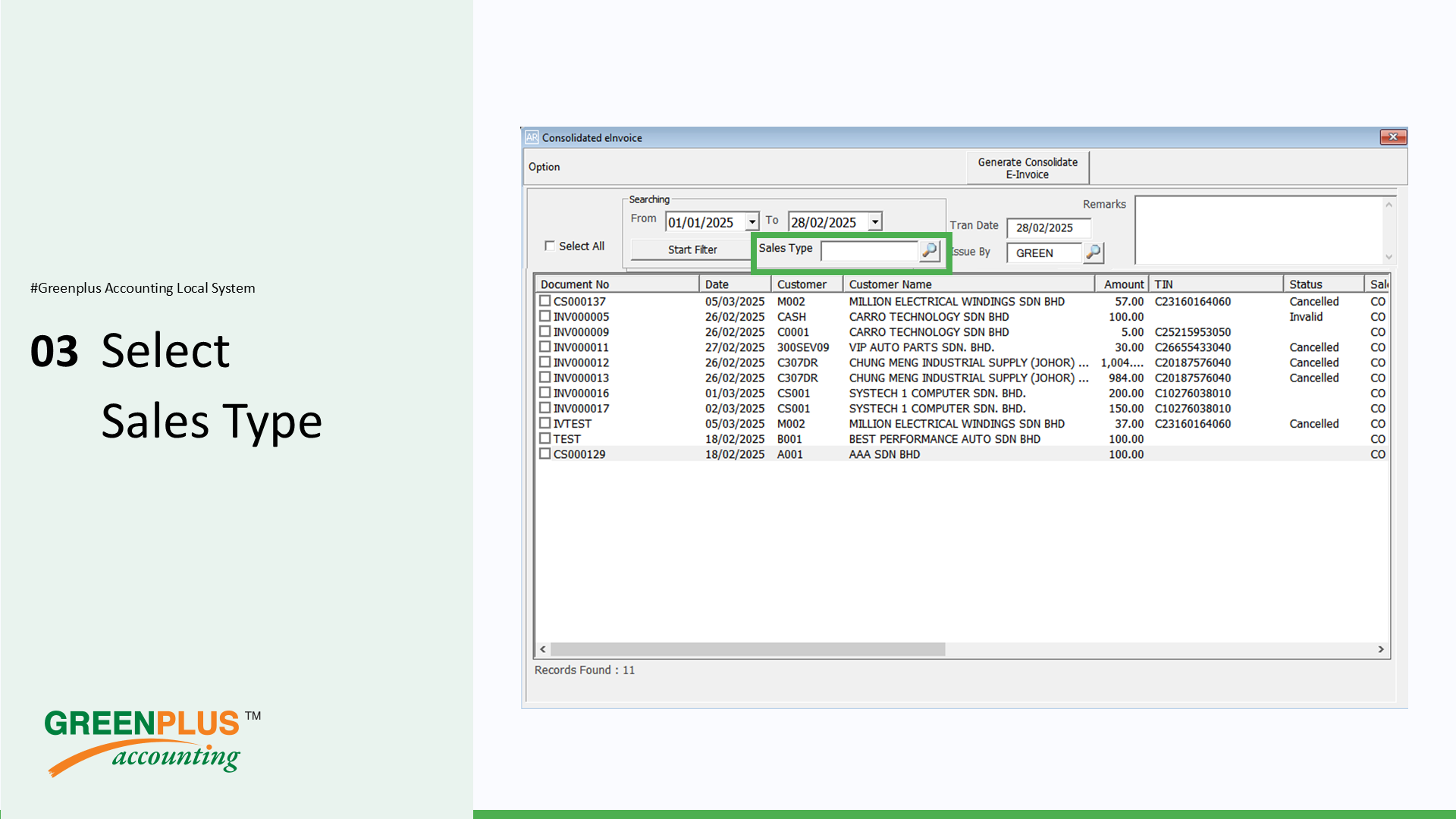
Task: Open the From date dropdown arrow
Action: [752, 221]
